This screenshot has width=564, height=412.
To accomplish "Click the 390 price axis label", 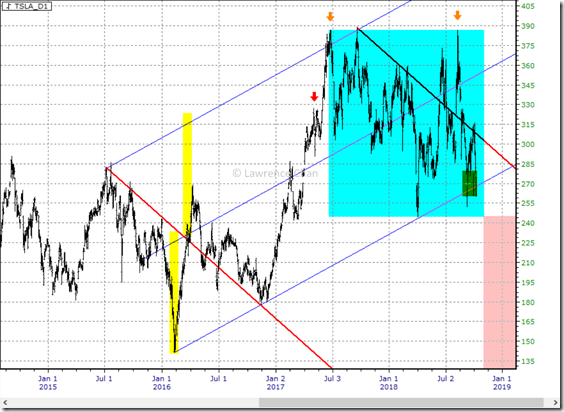I will pyautogui.click(x=528, y=26).
